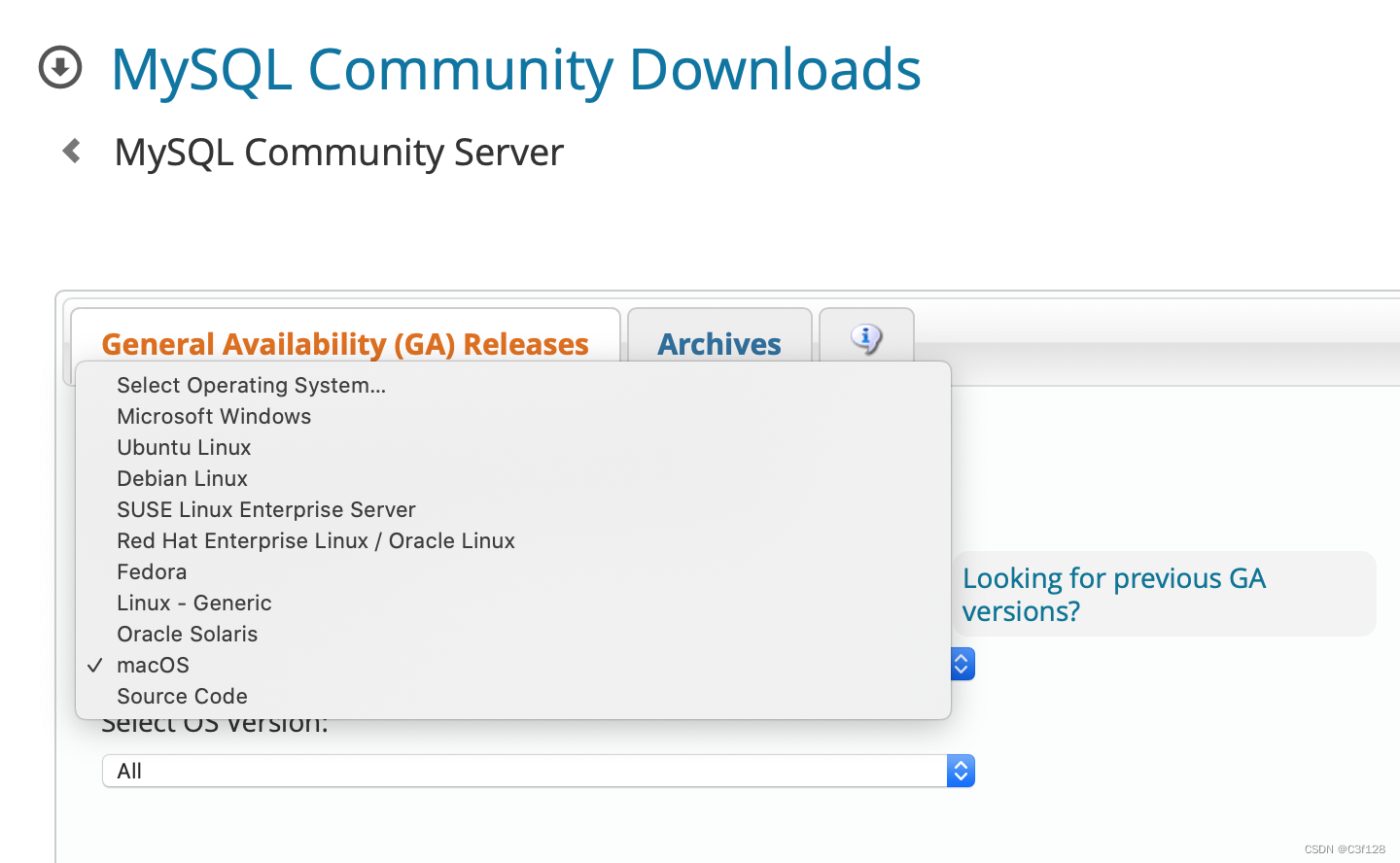Select the checked macOS option
Image resolution: width=1400 pixels, height=863 pixels.
point(513,665)
